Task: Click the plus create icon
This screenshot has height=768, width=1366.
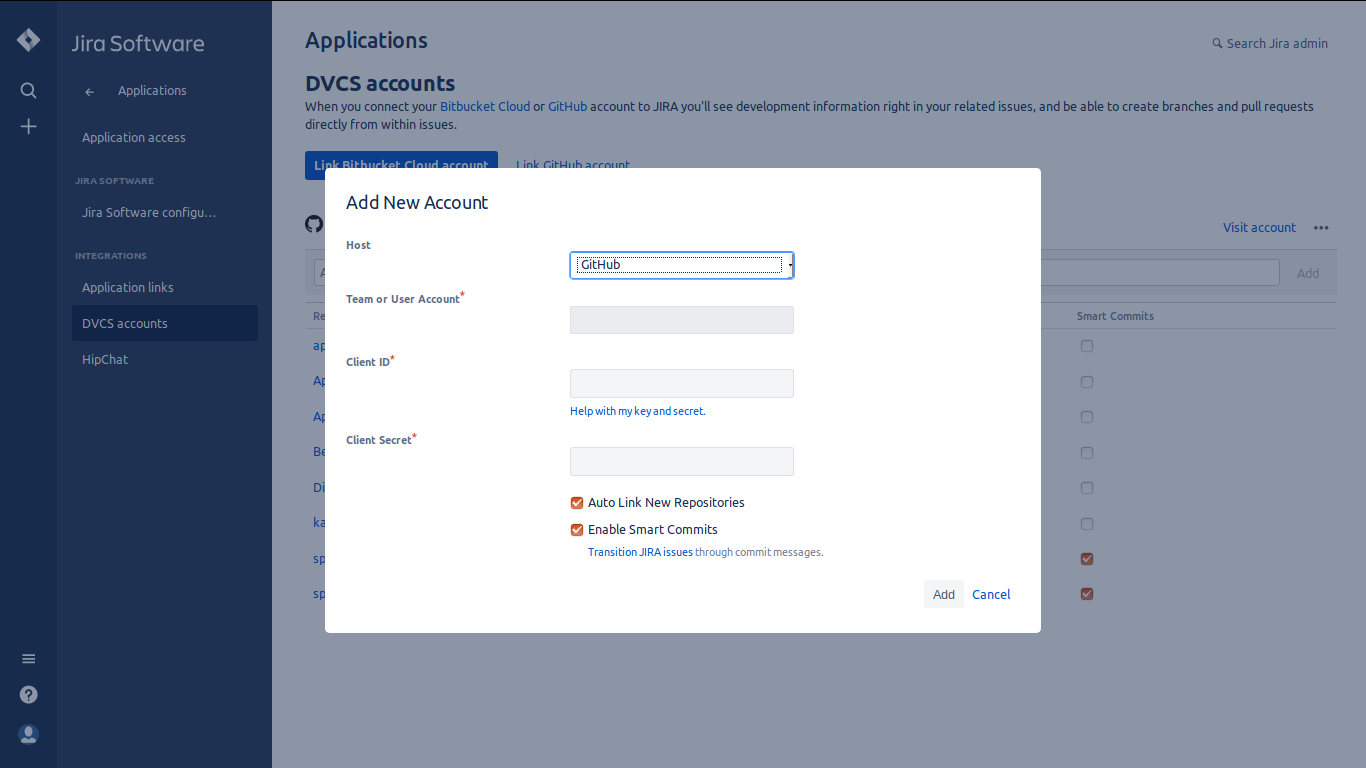Action: (28, 126)
